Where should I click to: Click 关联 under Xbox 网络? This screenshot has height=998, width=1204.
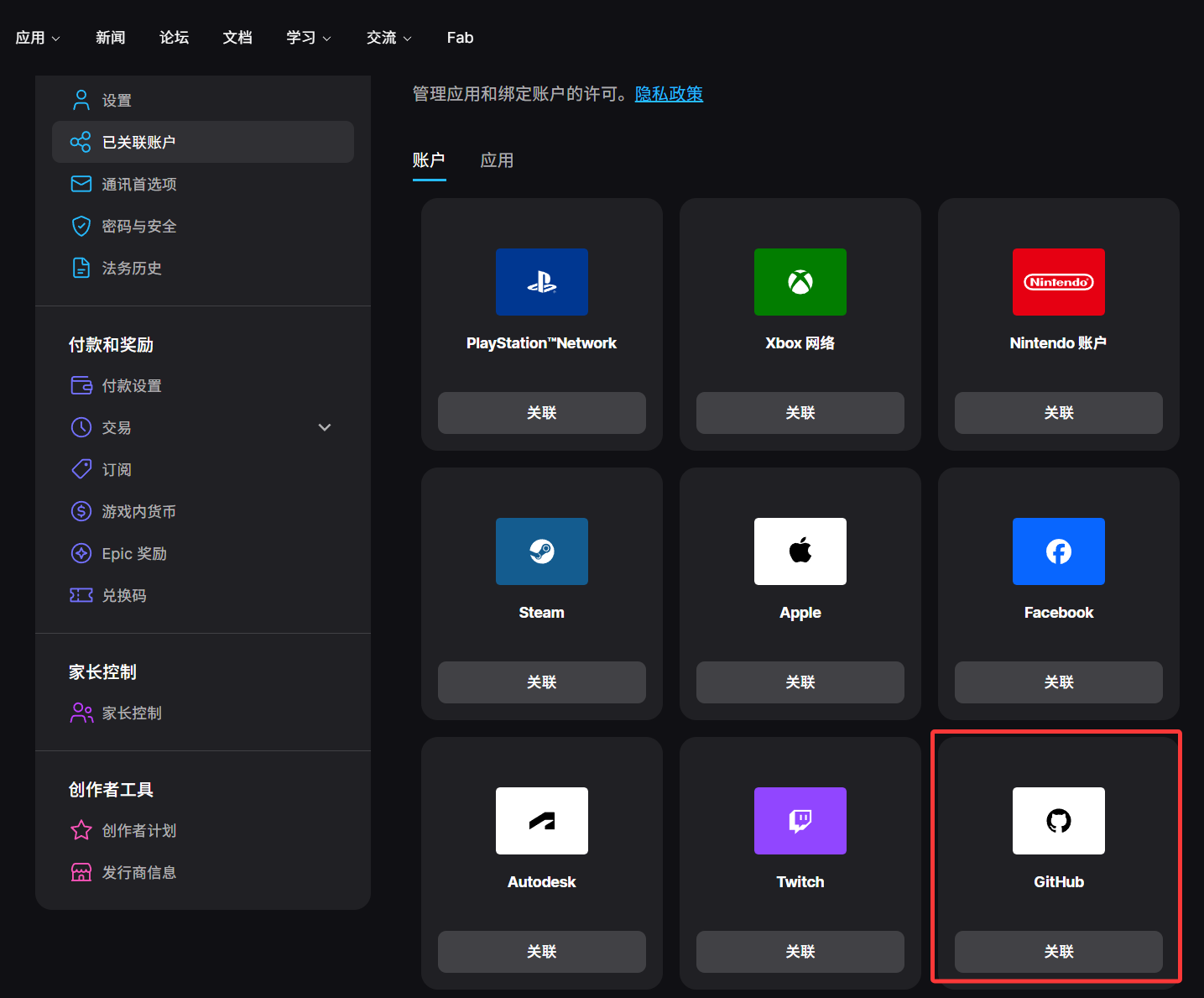(800, 413)
